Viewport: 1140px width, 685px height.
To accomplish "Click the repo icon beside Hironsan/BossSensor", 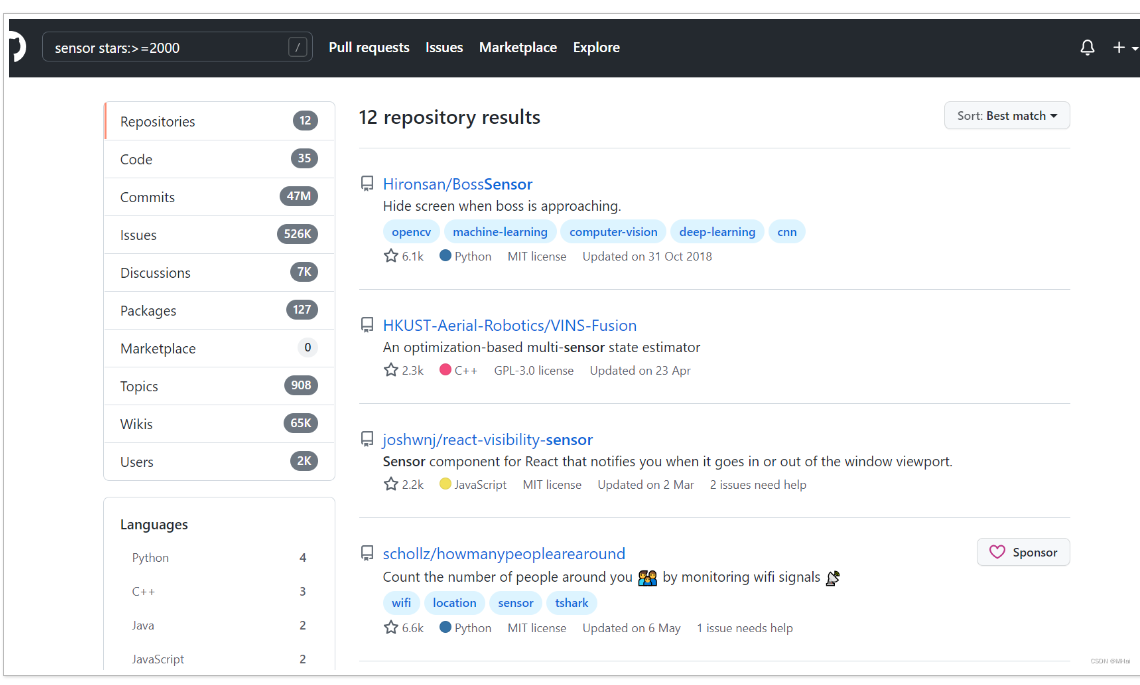I will pyautogui.click(x=367, y=184).
